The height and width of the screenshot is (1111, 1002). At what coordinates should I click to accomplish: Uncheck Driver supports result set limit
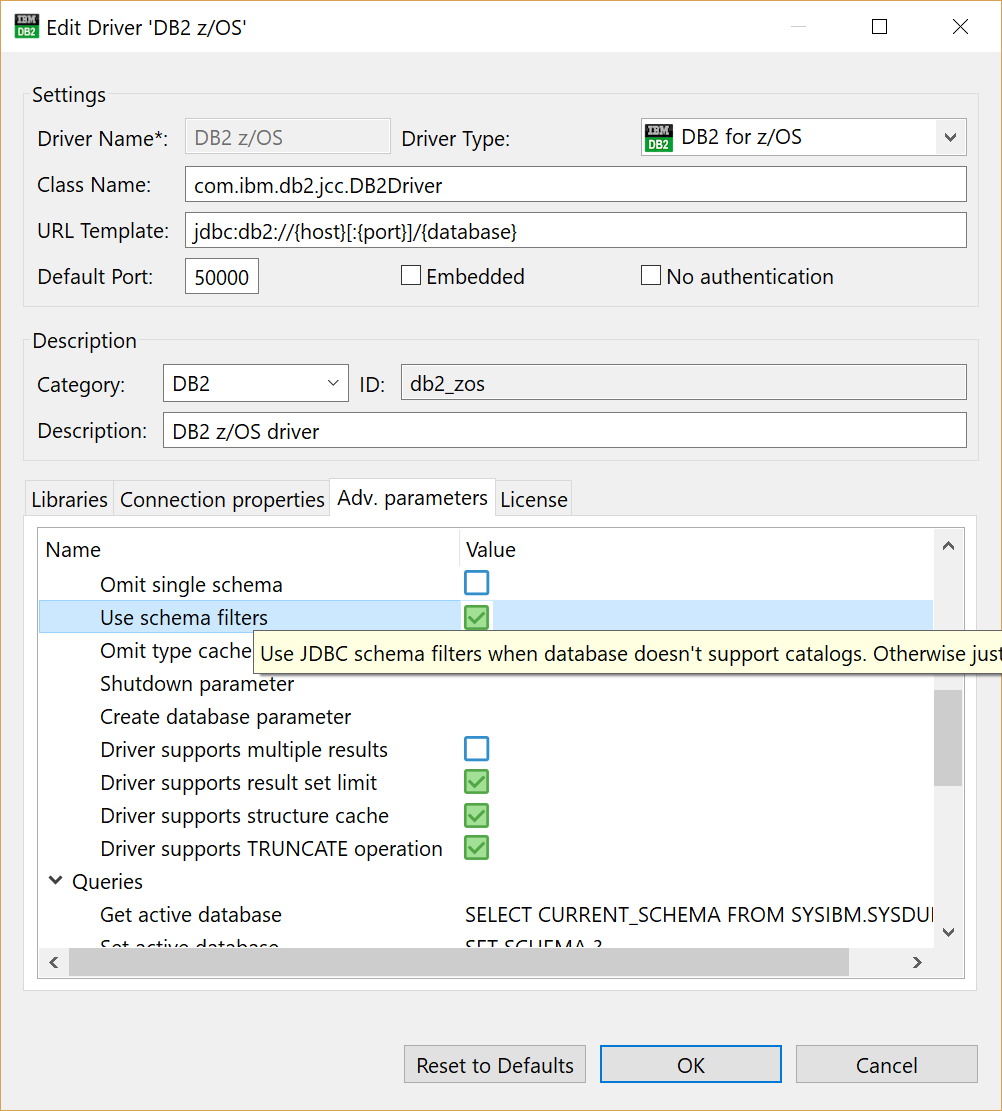click(x=476, y=782)
